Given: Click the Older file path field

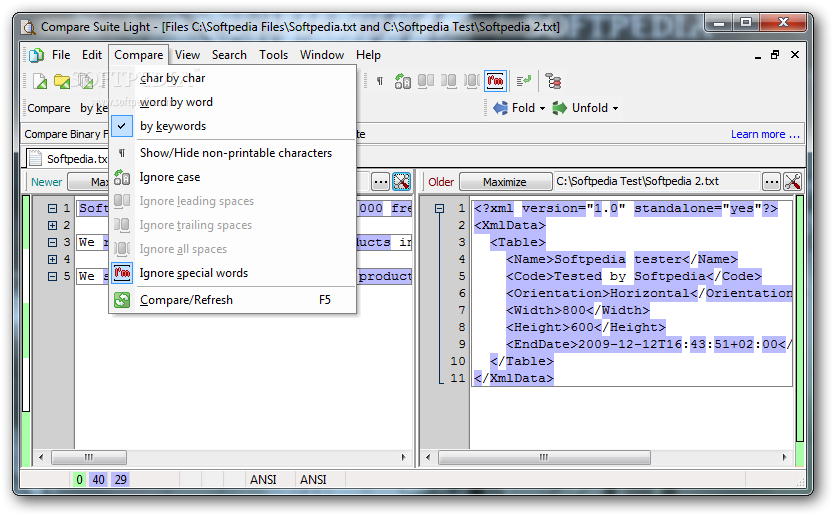Looking at the screenshot, I should (x=656, y=181).
